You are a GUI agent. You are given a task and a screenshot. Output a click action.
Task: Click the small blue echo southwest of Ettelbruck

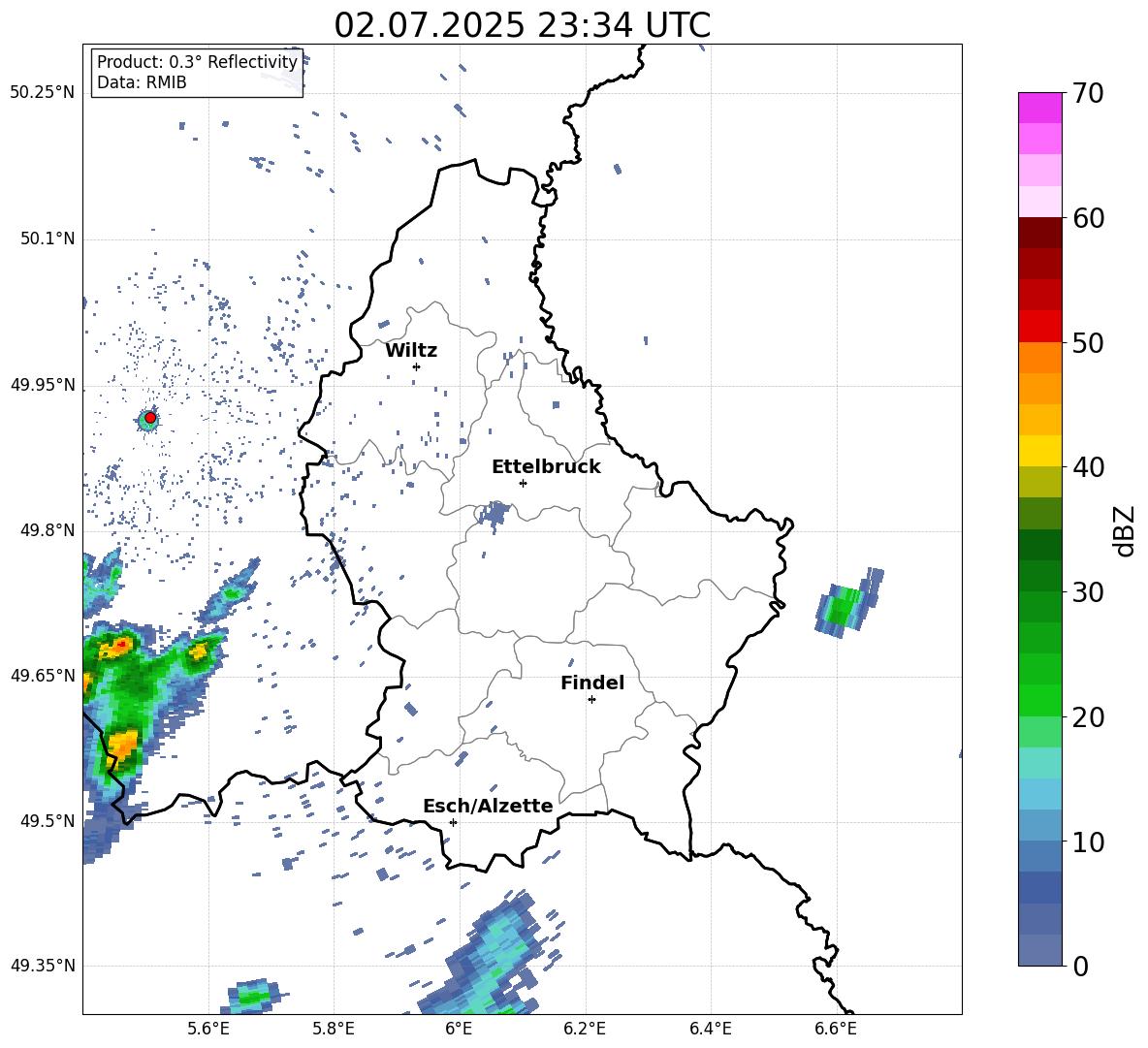click(495, 514)
